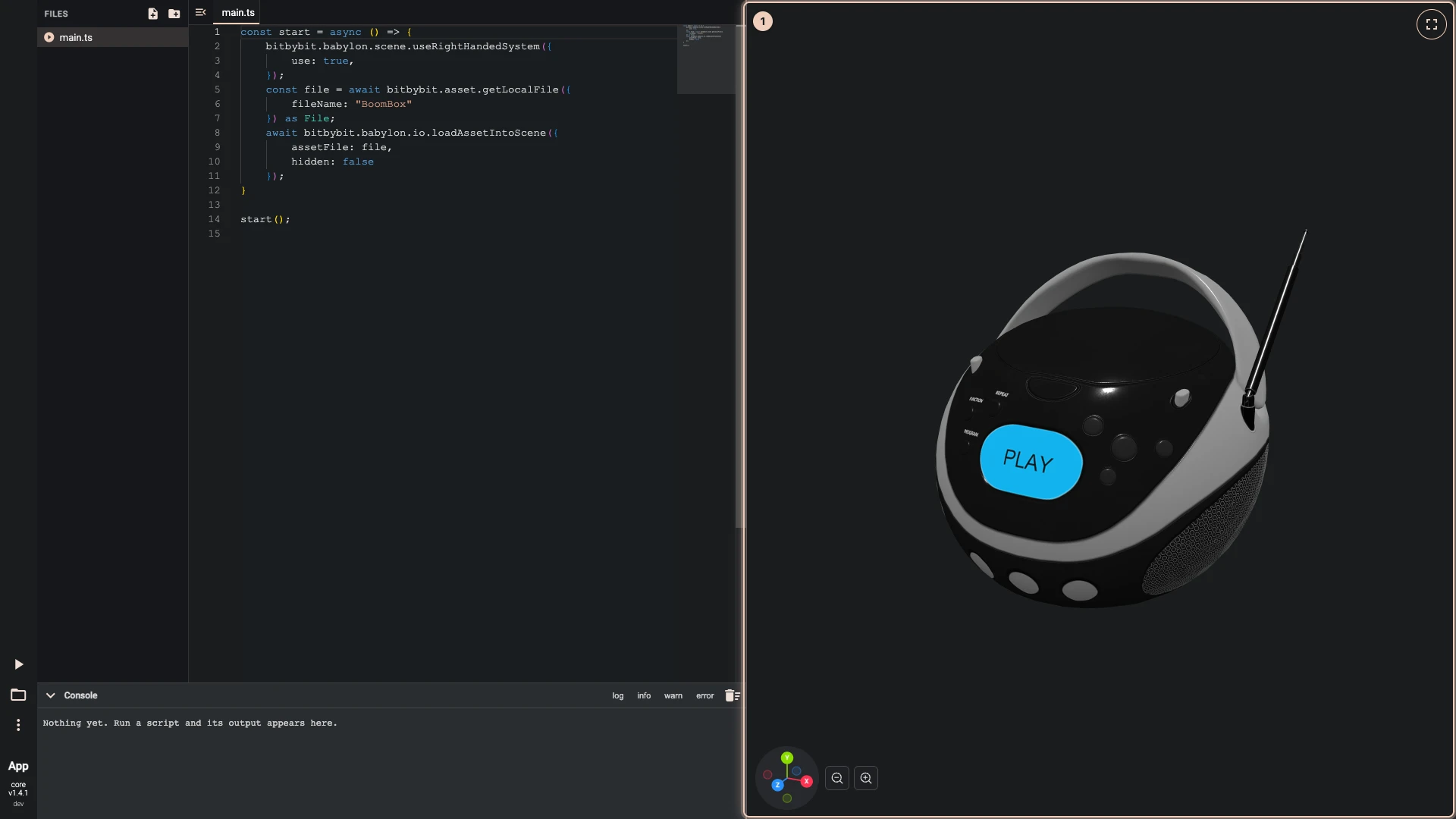
Task: Create a new file in FILES panel
Action: [x=152, y=14]
